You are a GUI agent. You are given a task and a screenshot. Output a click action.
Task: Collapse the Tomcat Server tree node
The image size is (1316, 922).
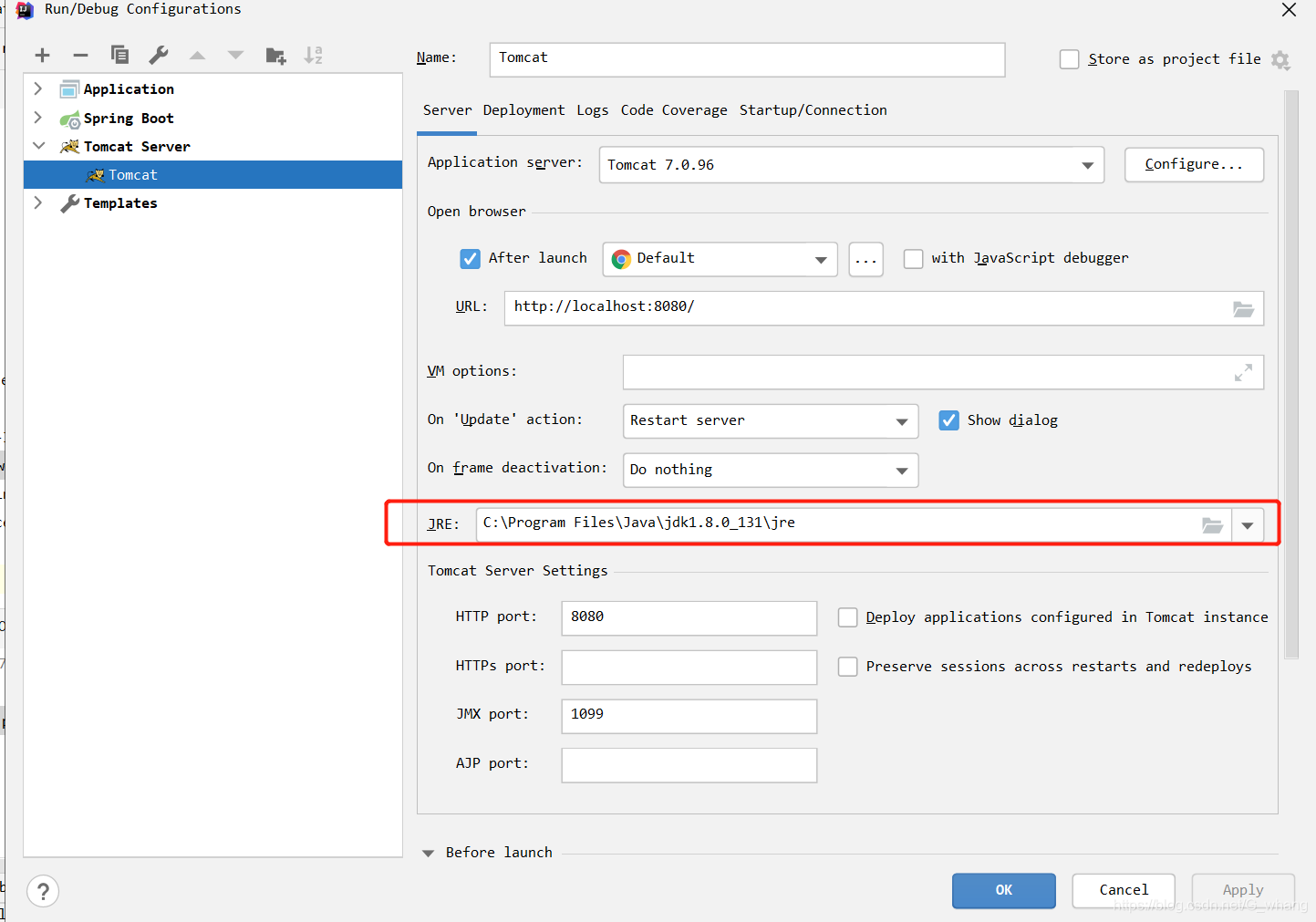38,146
